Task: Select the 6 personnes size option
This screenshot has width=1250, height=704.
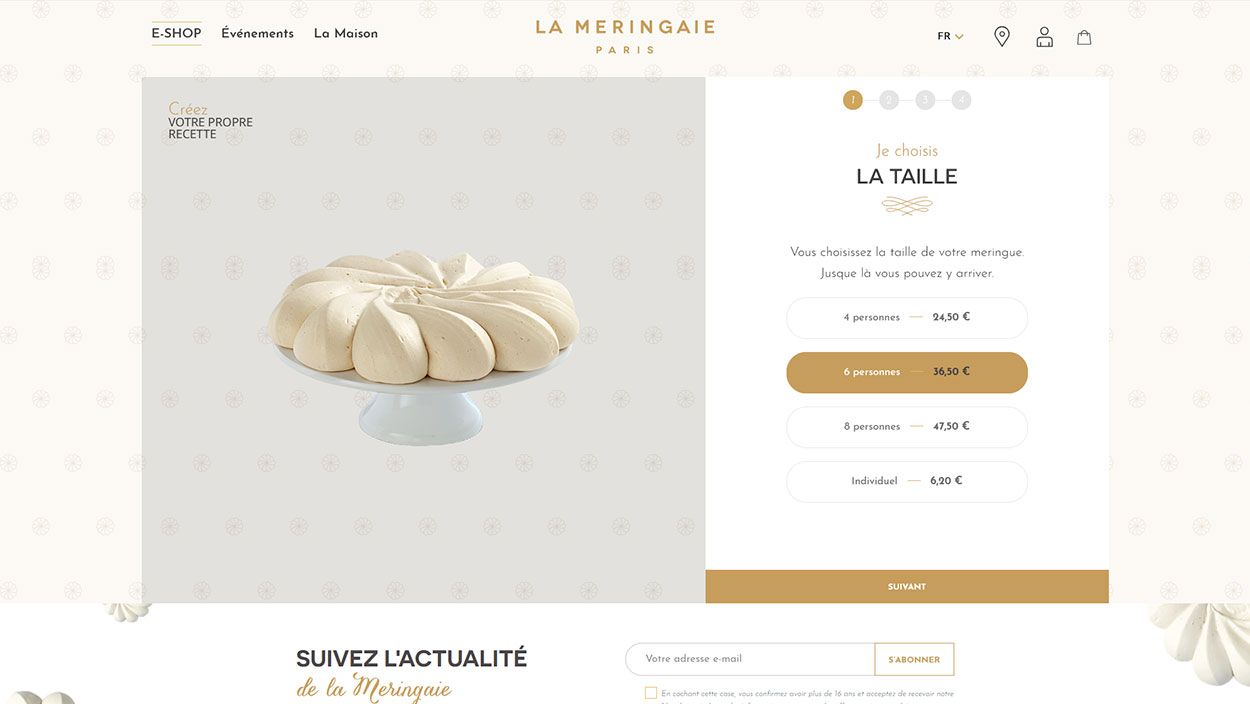Action: 907,372
